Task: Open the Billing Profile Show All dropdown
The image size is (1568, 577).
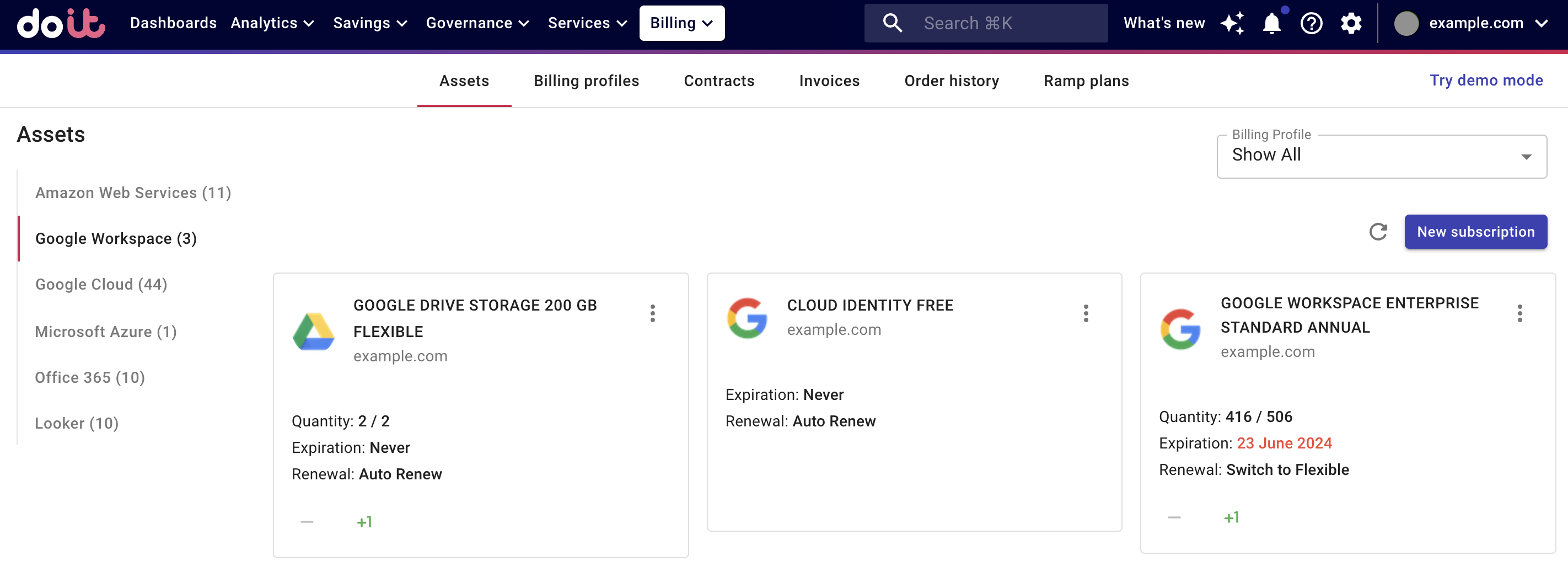Action: pyautogui.click(x=1382, y=156)
